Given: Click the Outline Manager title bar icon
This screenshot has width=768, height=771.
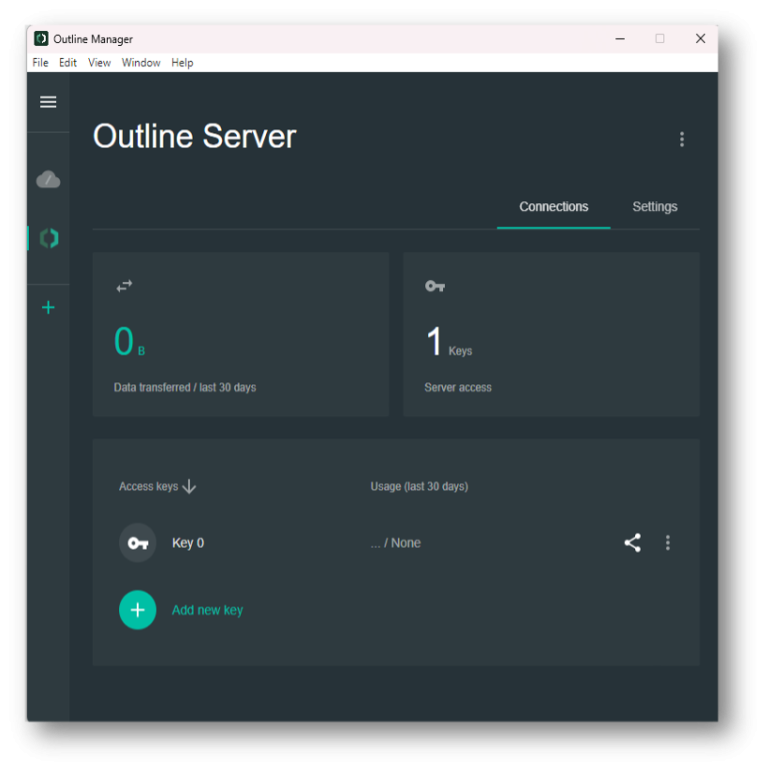Looking at the screenshot, I should click(x=41, y=39).
